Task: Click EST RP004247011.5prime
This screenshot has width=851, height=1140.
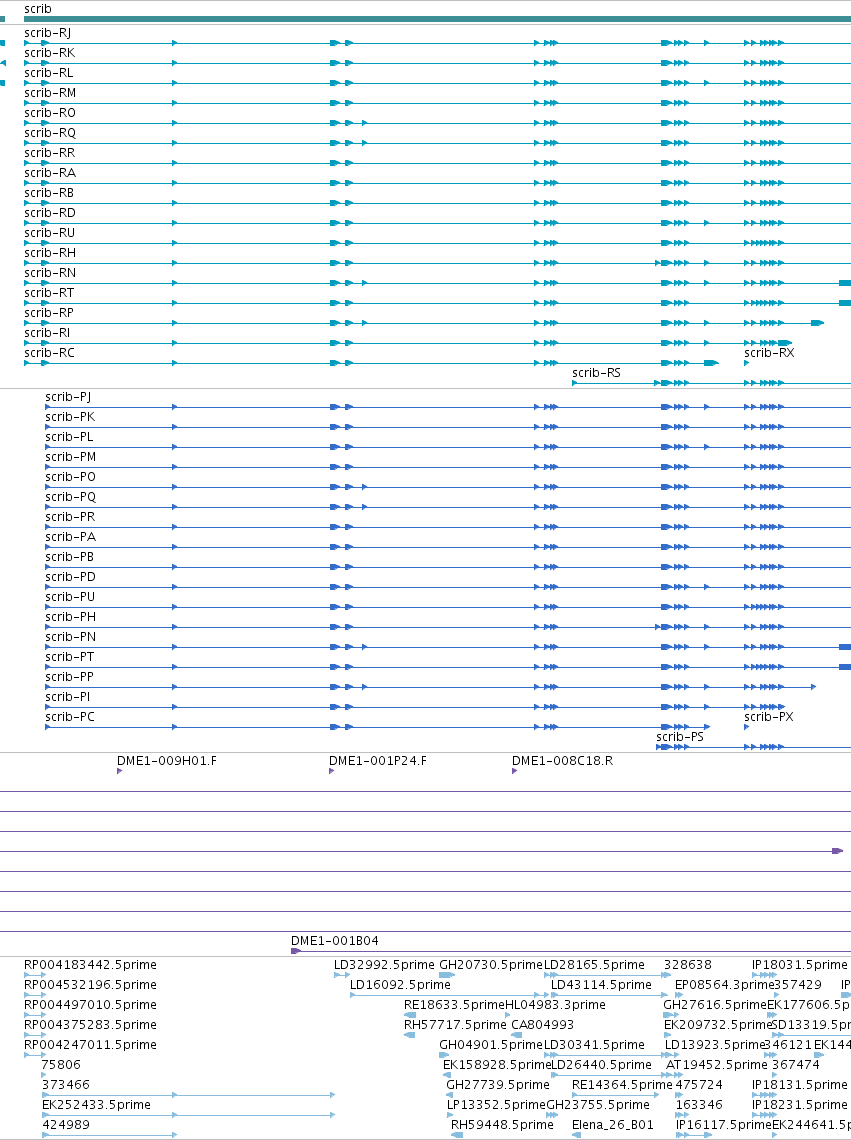Action: click(90, 1044)
